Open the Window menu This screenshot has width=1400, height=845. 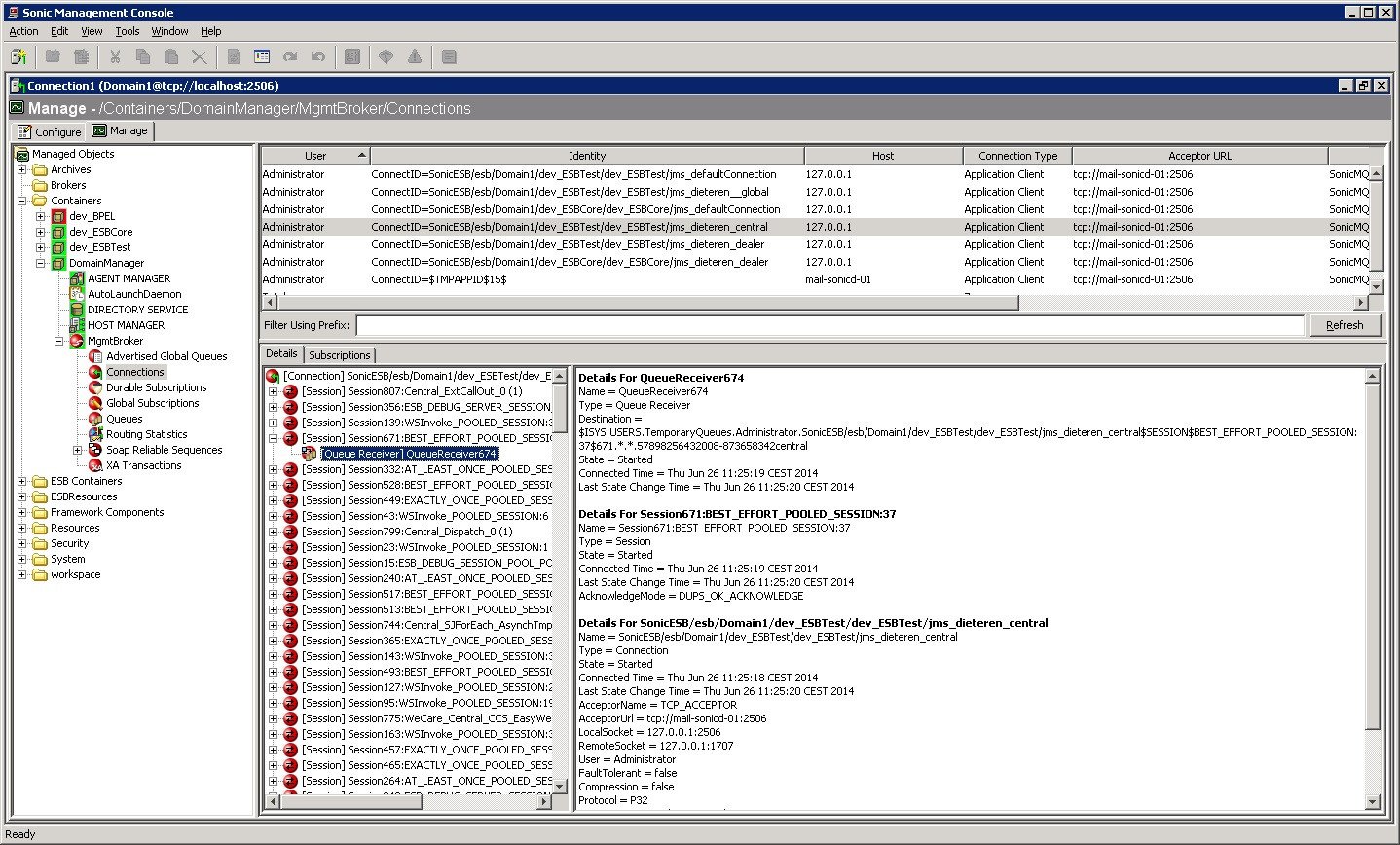170,31
